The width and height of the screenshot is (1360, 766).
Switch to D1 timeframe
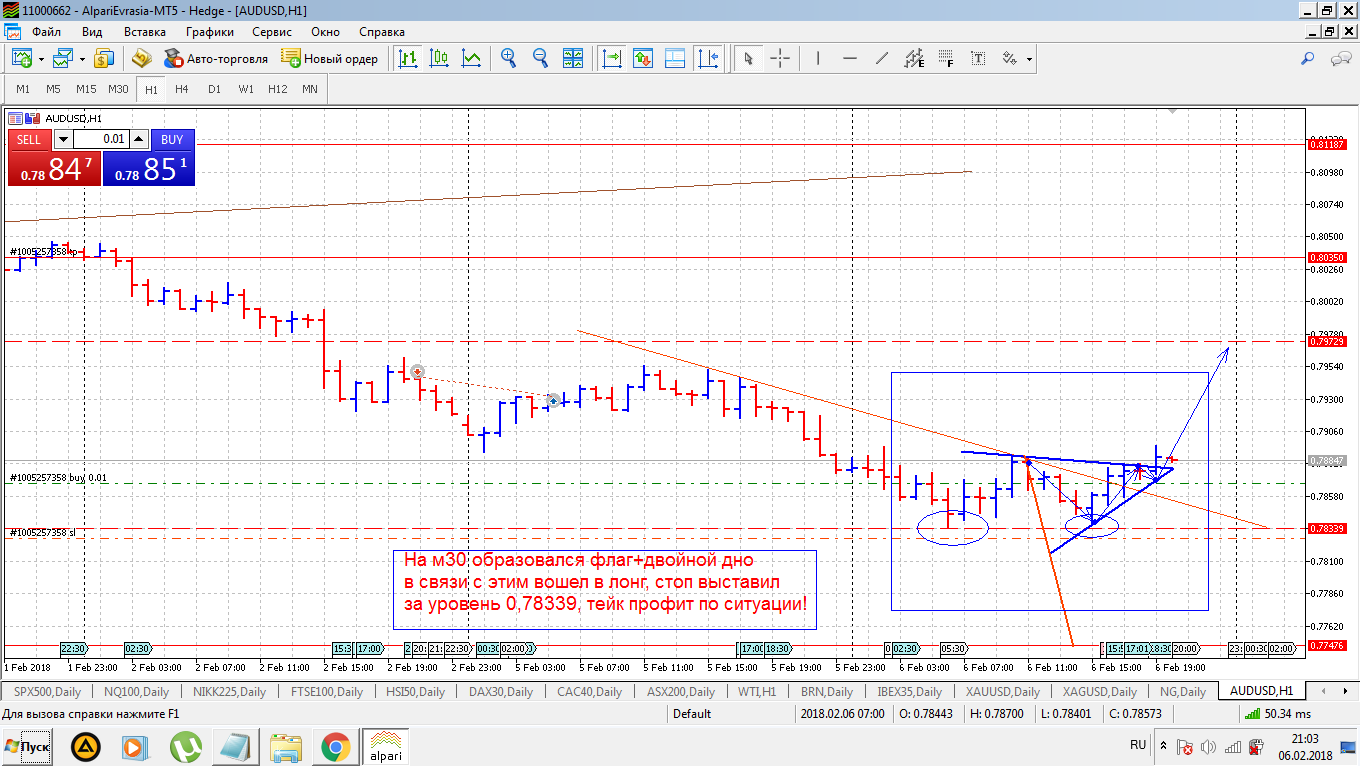214,89
